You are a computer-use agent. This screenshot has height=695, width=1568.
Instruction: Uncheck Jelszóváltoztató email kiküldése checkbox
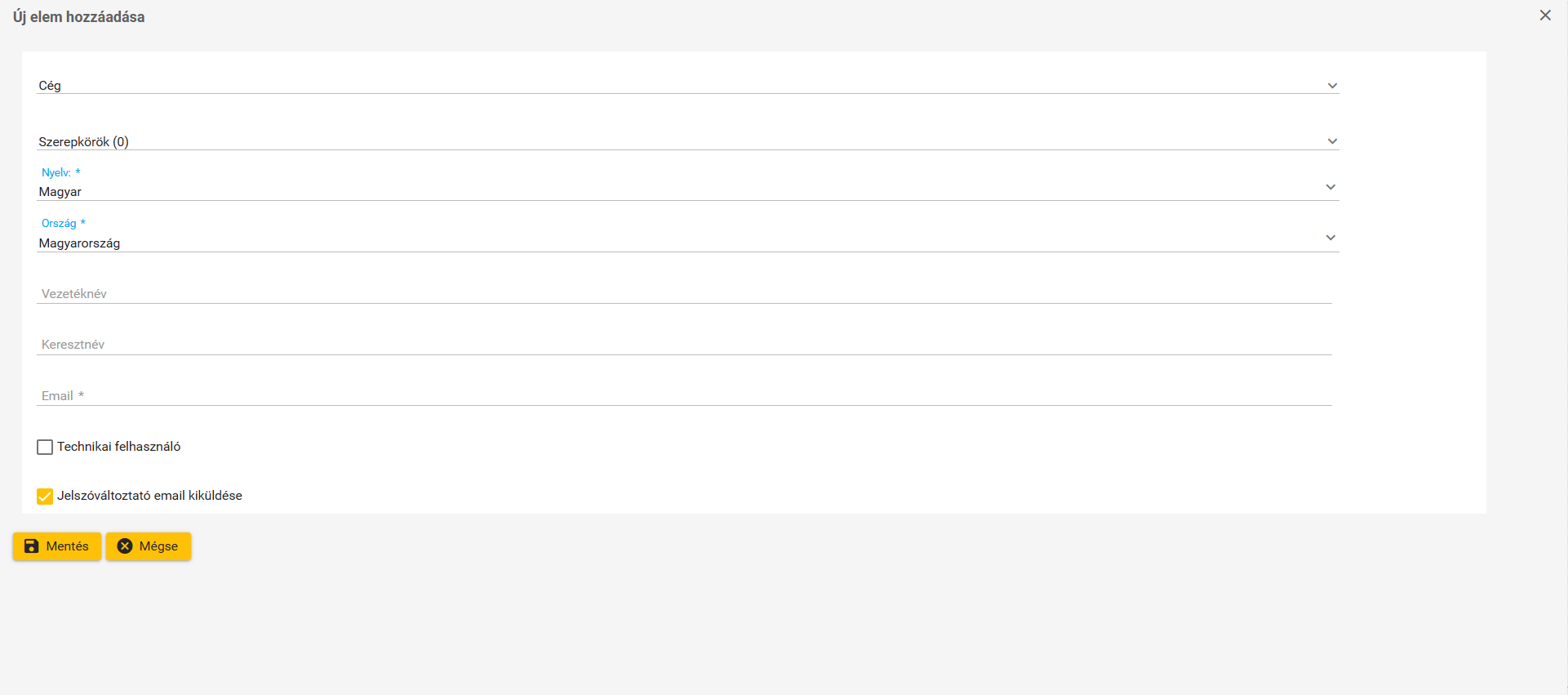(45, 496)
